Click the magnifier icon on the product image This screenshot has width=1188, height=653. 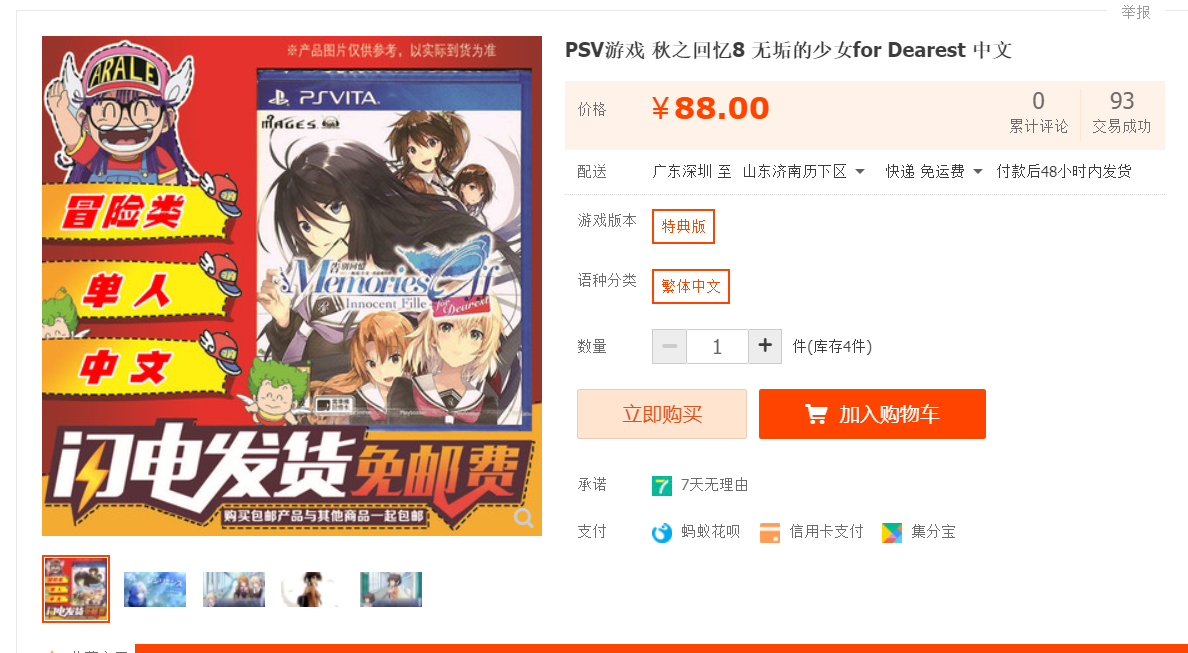[x=524, y=517]
